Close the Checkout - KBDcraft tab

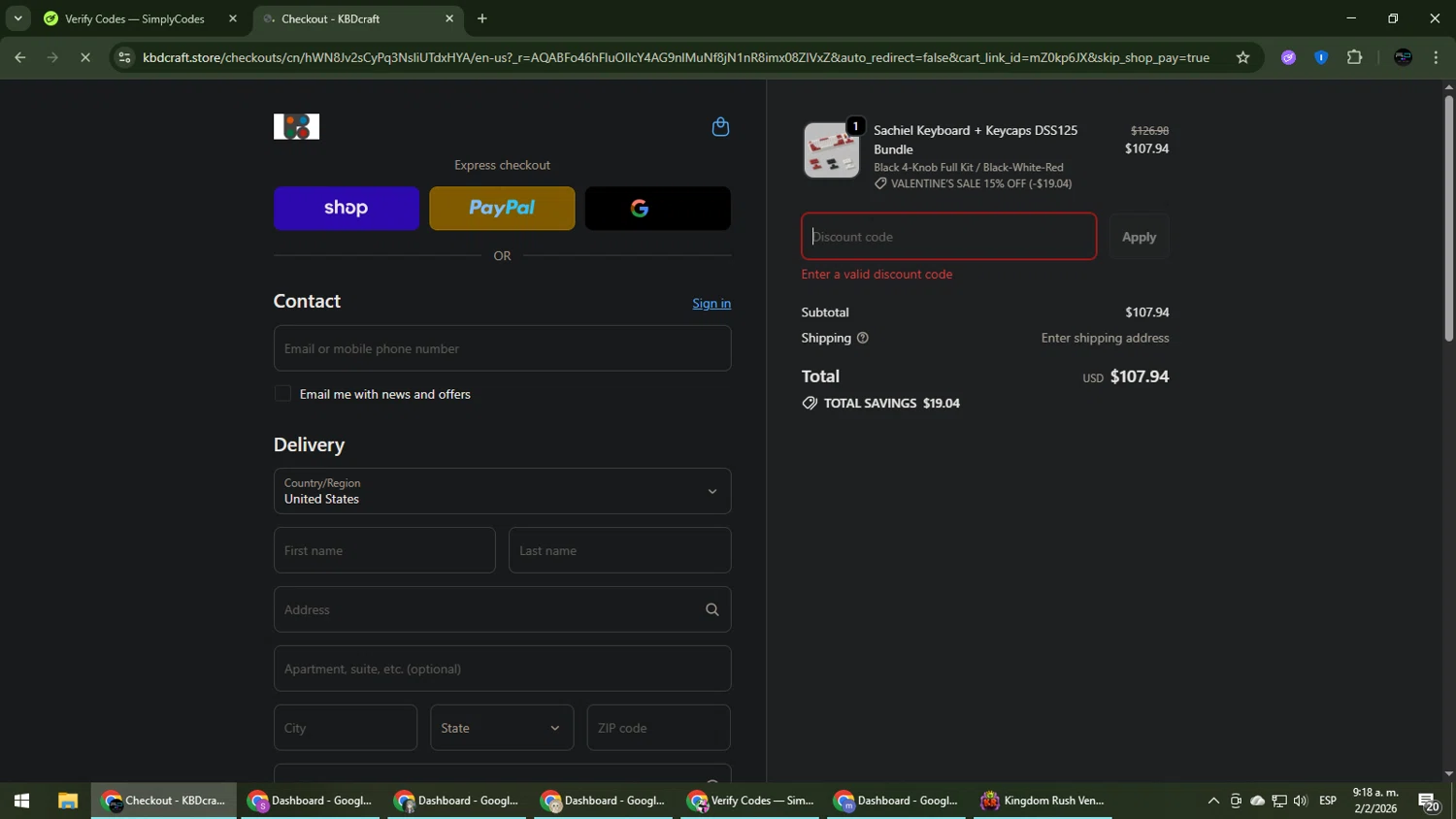click(x=448, y=18)
